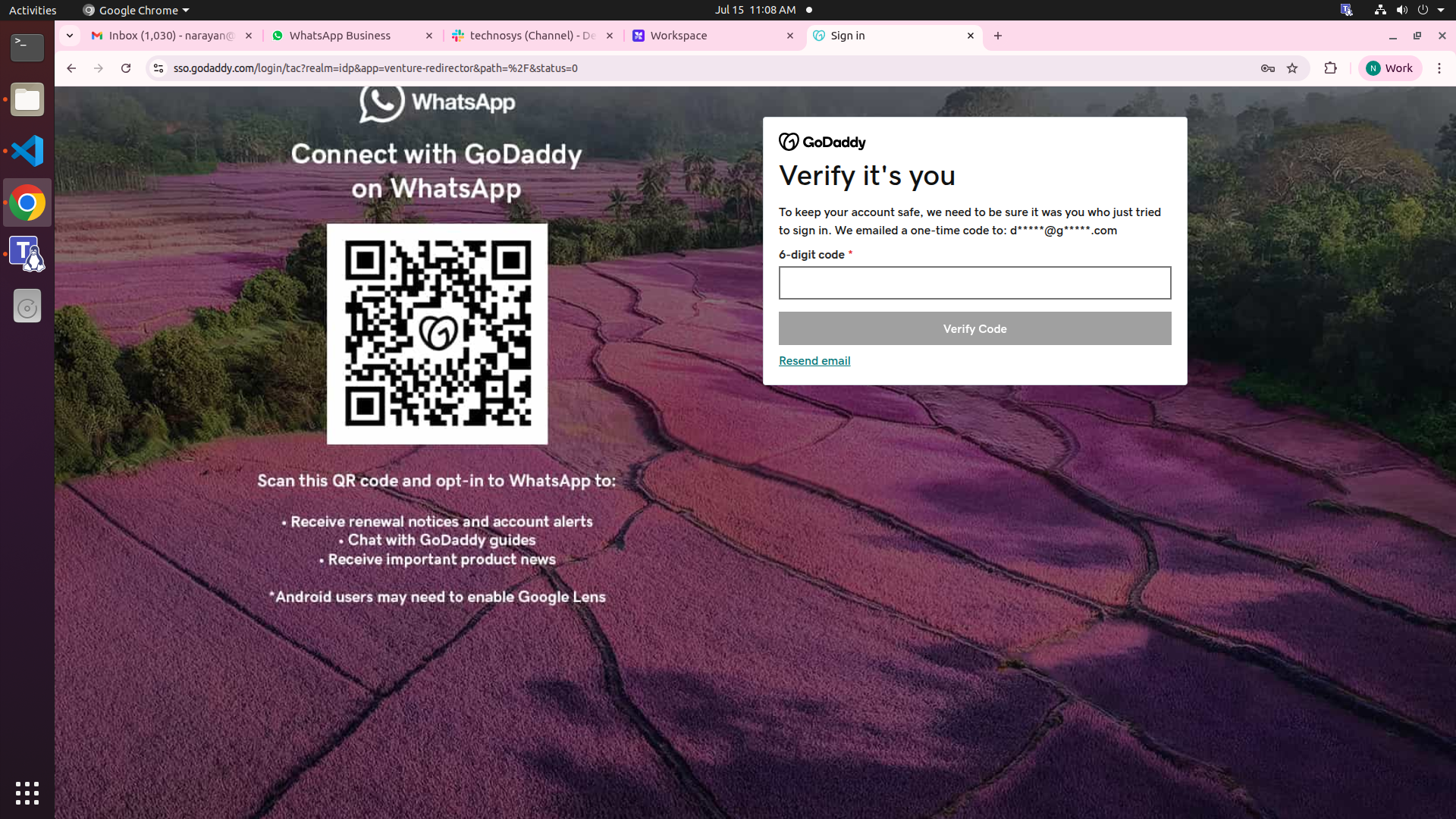1456x819 pixels.
Task: Open the Extensions puzzle icon
Action: [1330, 68]
